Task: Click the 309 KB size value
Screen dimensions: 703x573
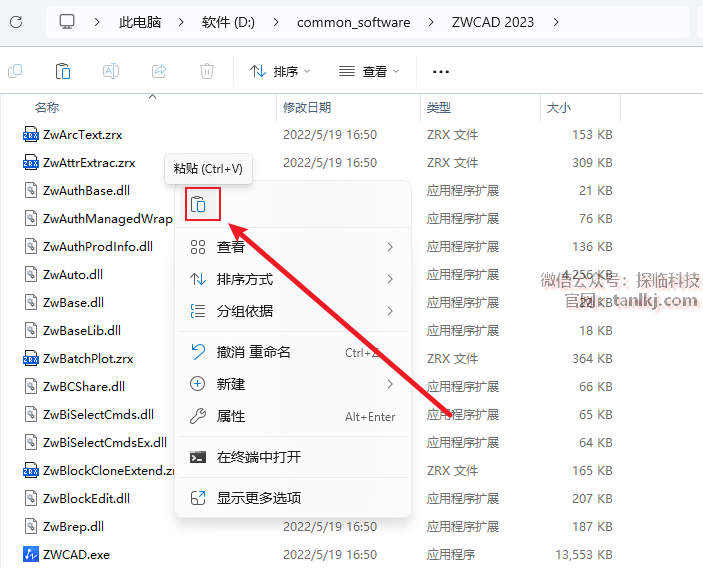Action: coord(592,163)
